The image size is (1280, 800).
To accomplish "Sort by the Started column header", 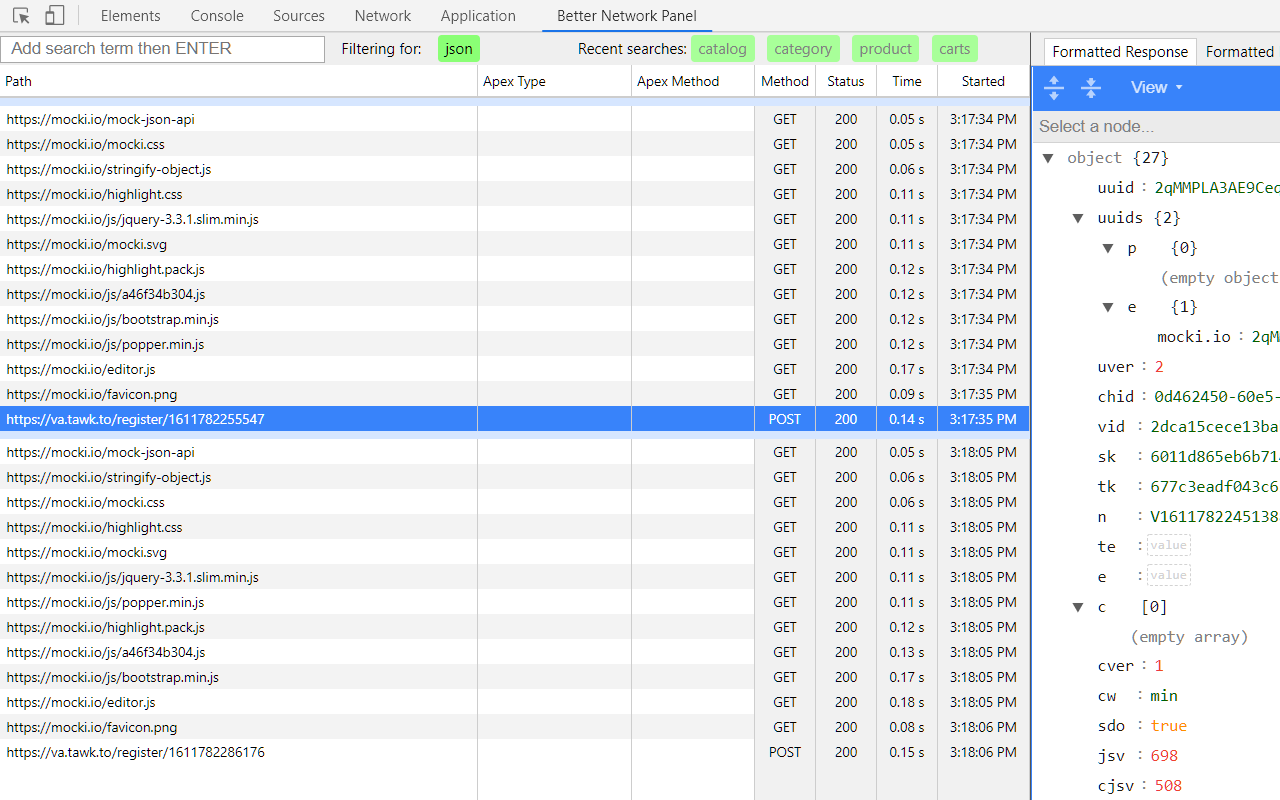I will coord(983,81).
